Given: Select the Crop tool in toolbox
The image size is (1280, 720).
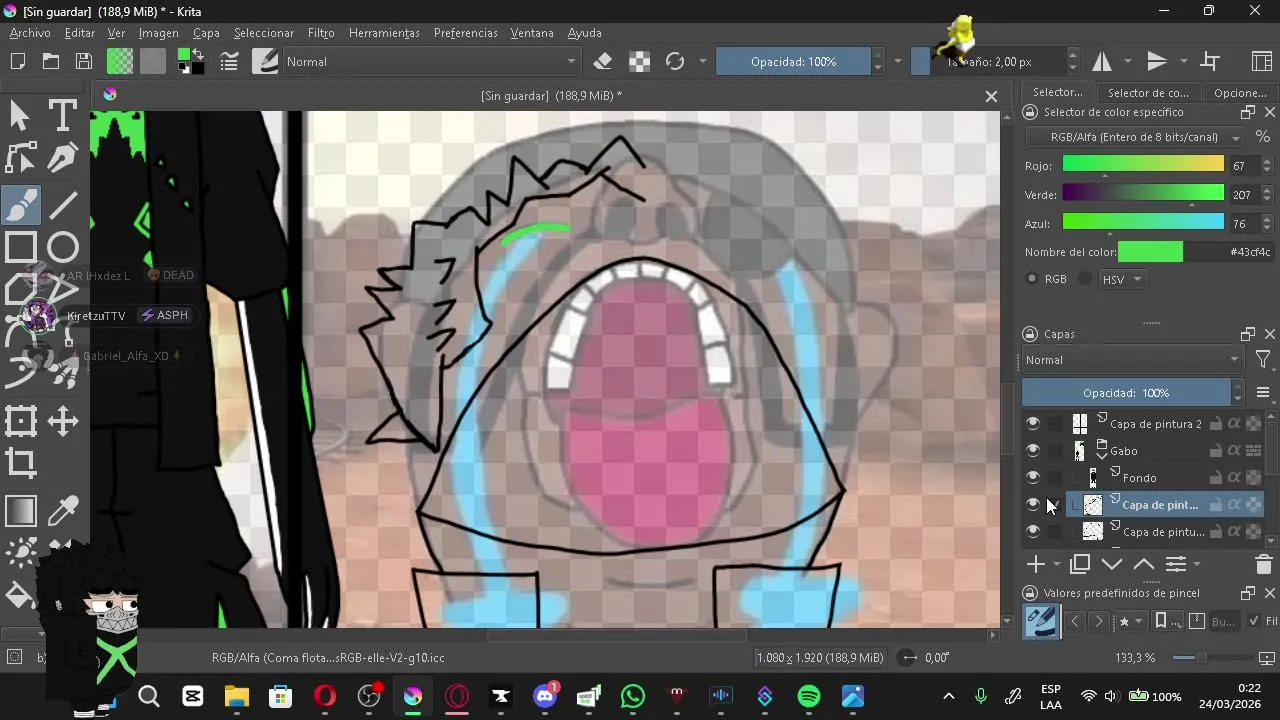Looking at the screenshot, I should (20, 463).
